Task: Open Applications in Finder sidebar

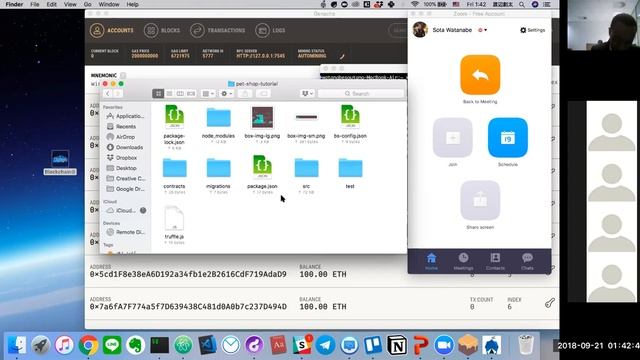Action: pyautogui.click(x=125, y=116)
